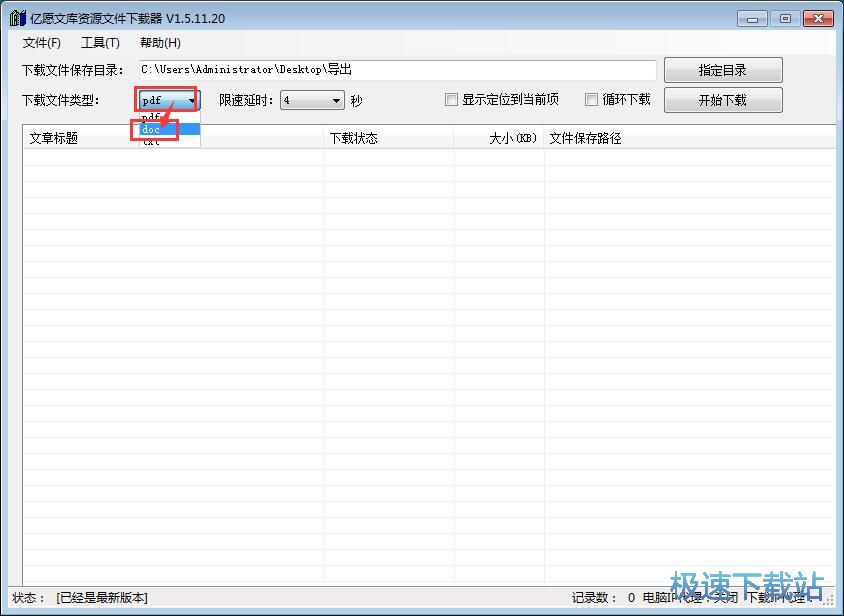The width and height of the screenshot is (844, 616).
Task: Minimize the downloader window
Action: pyautogui.click(x=752, y=19)
